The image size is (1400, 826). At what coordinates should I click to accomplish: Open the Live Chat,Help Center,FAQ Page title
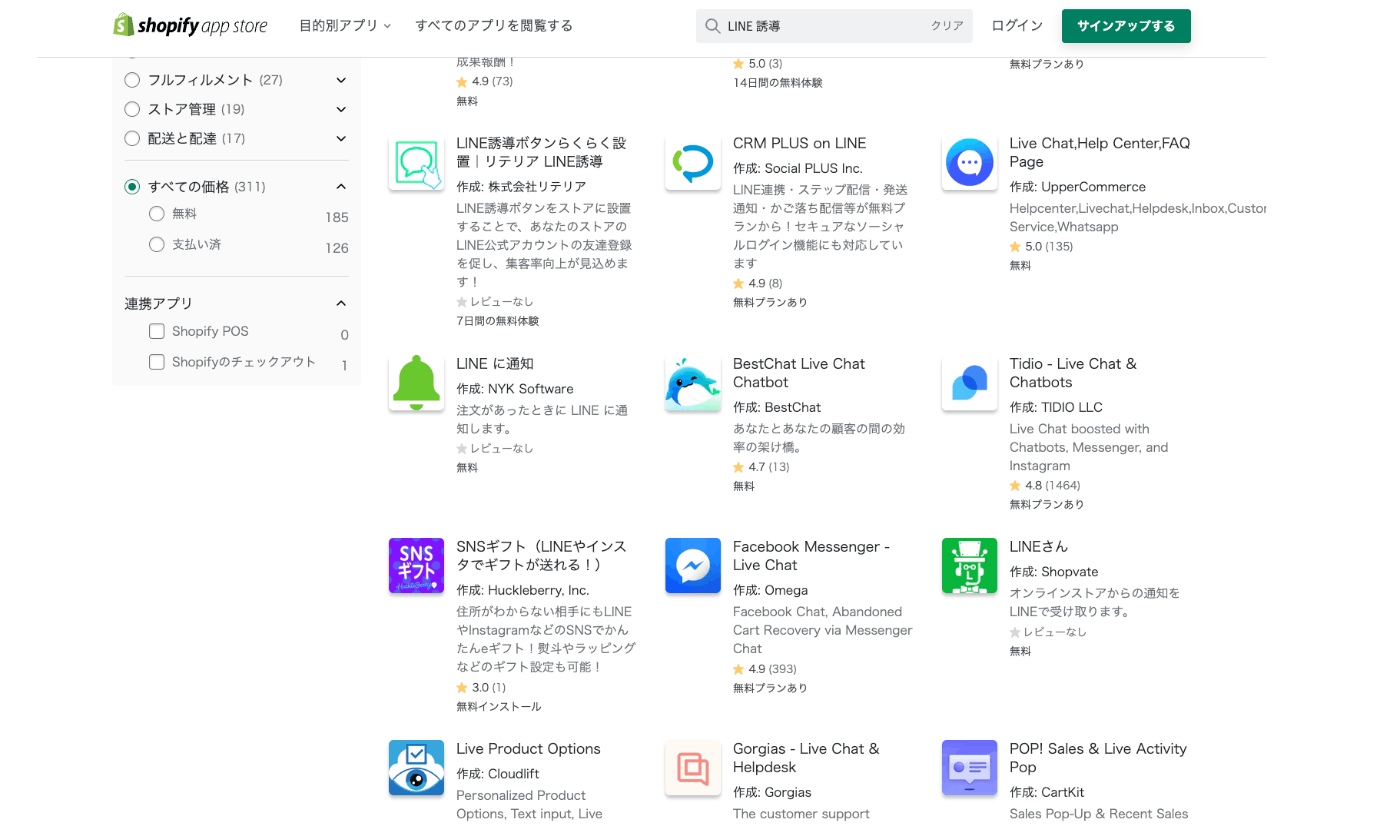click(1100, 152)
